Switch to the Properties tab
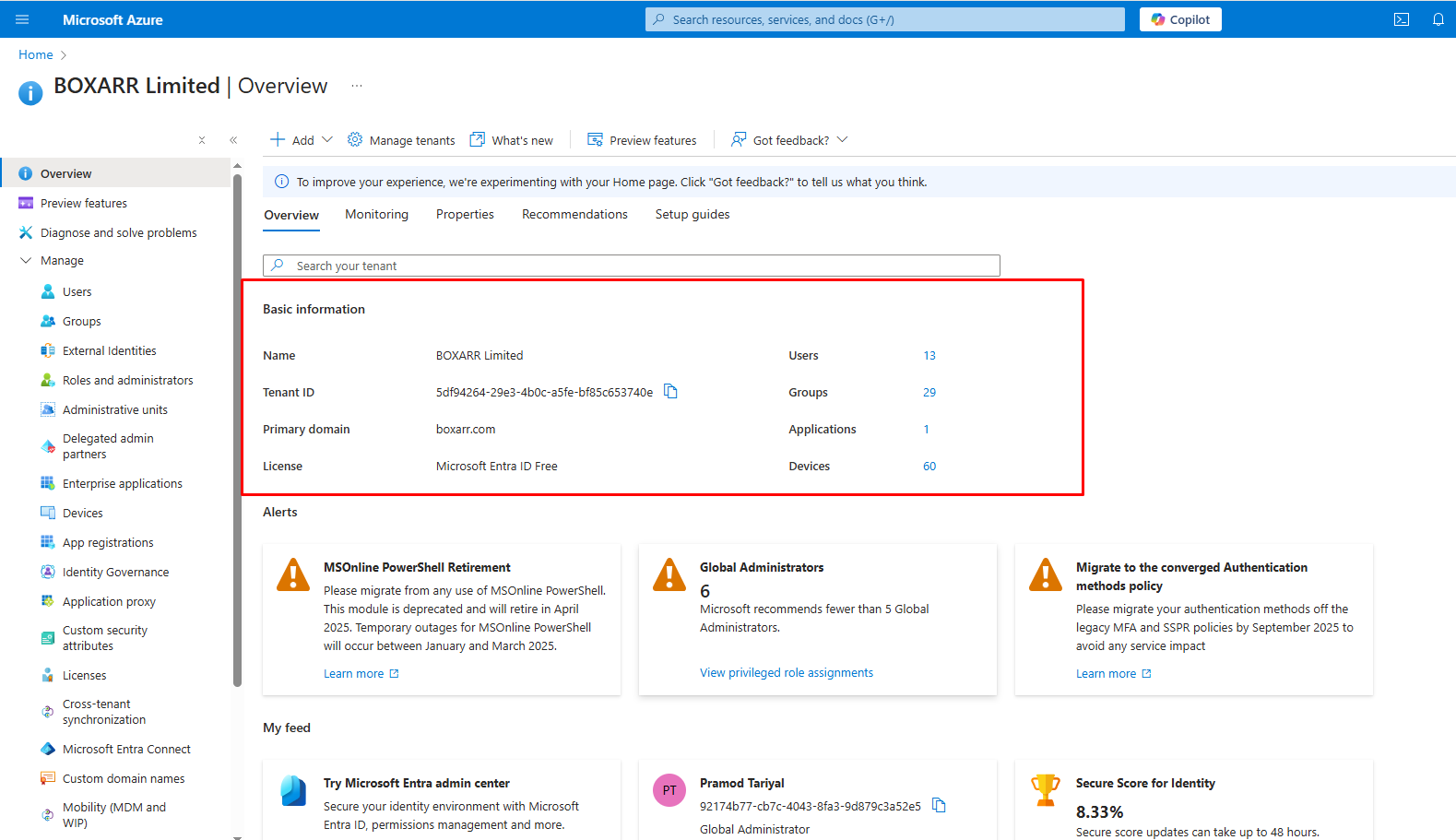1456x840 pixels. pyautogui.click(x=465, y=214)
